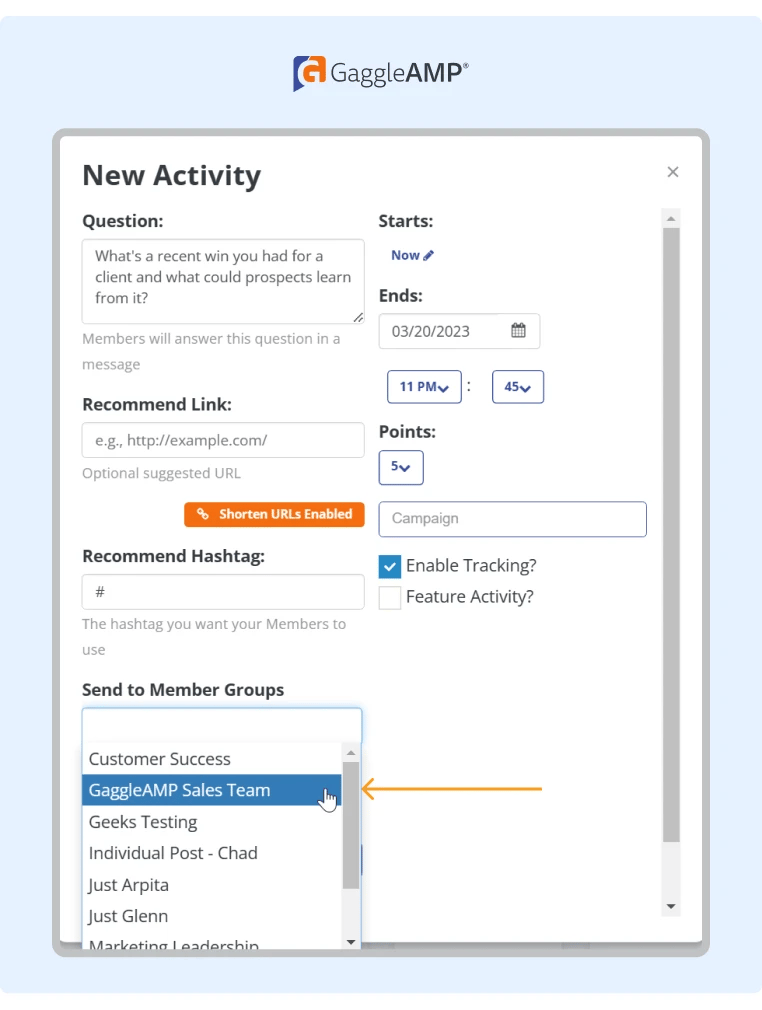The width and height of the screenshot is (762, 1010).
Task: Click the down arrow on the groups scrollbar
Action: 351,941
